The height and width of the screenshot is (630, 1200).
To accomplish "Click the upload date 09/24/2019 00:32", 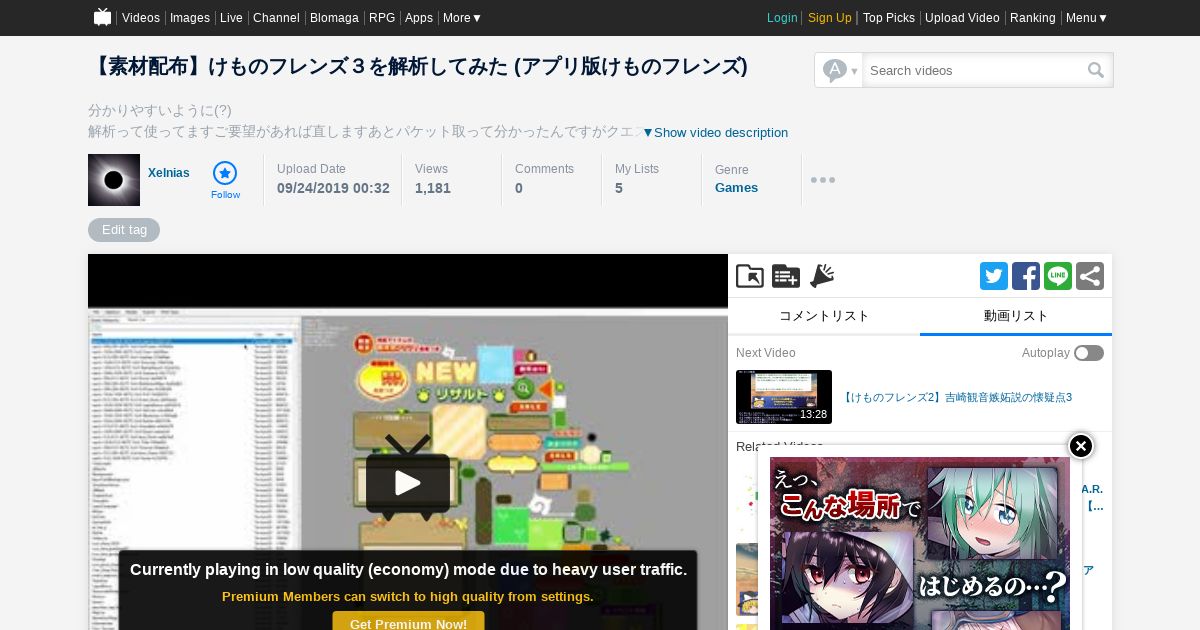I will (333, 188).
